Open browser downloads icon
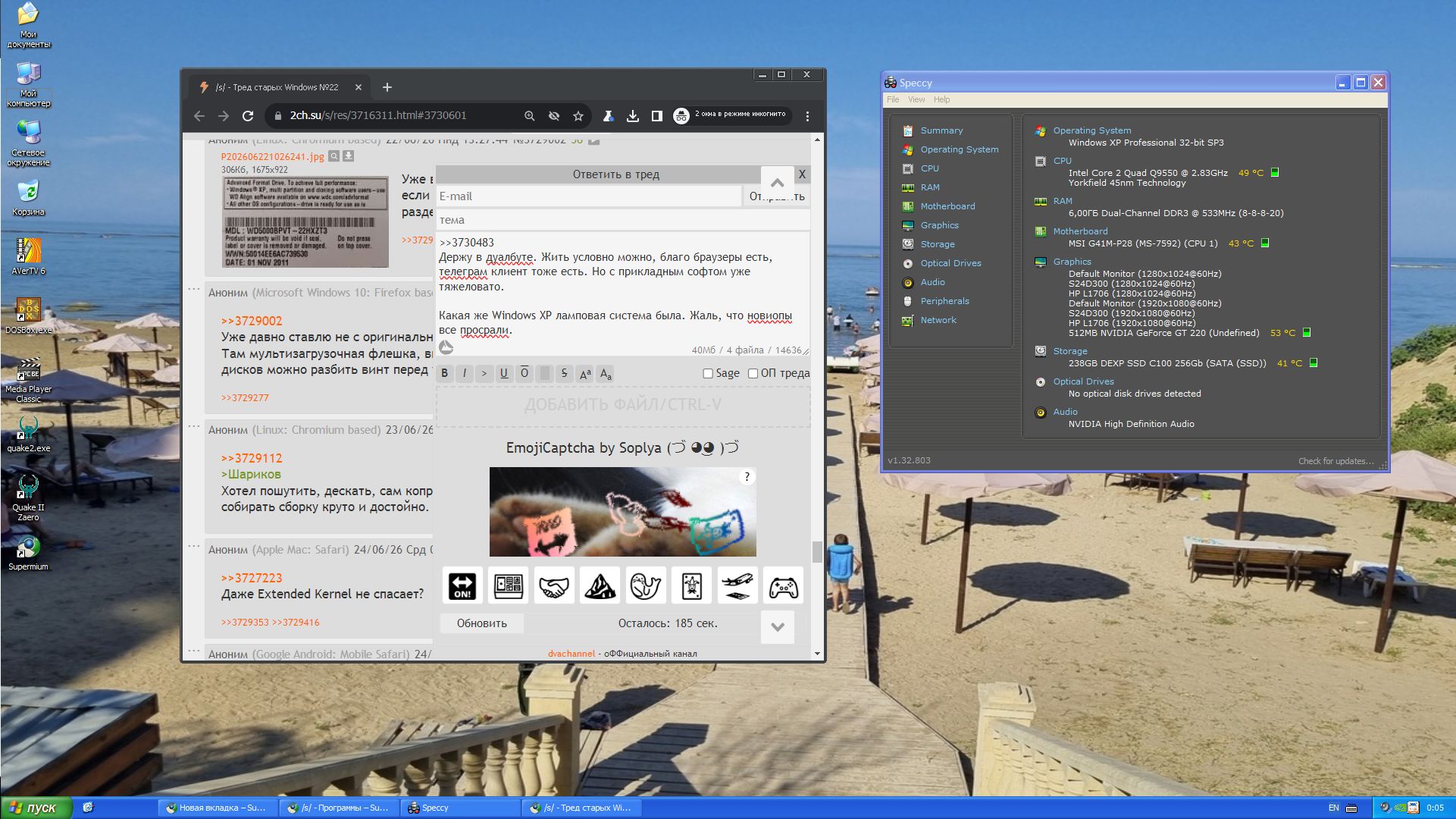Image resolution: width=1456 pixels, height=819 pixels. coord(633,116)
